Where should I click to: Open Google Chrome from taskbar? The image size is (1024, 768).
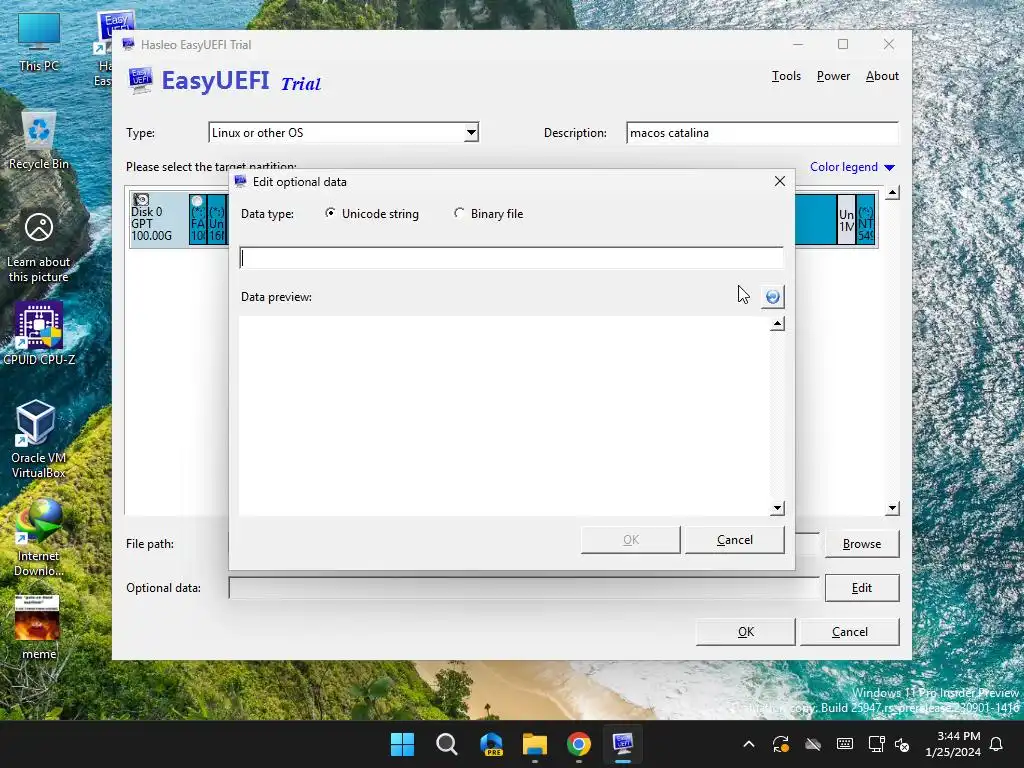point(579,744)
